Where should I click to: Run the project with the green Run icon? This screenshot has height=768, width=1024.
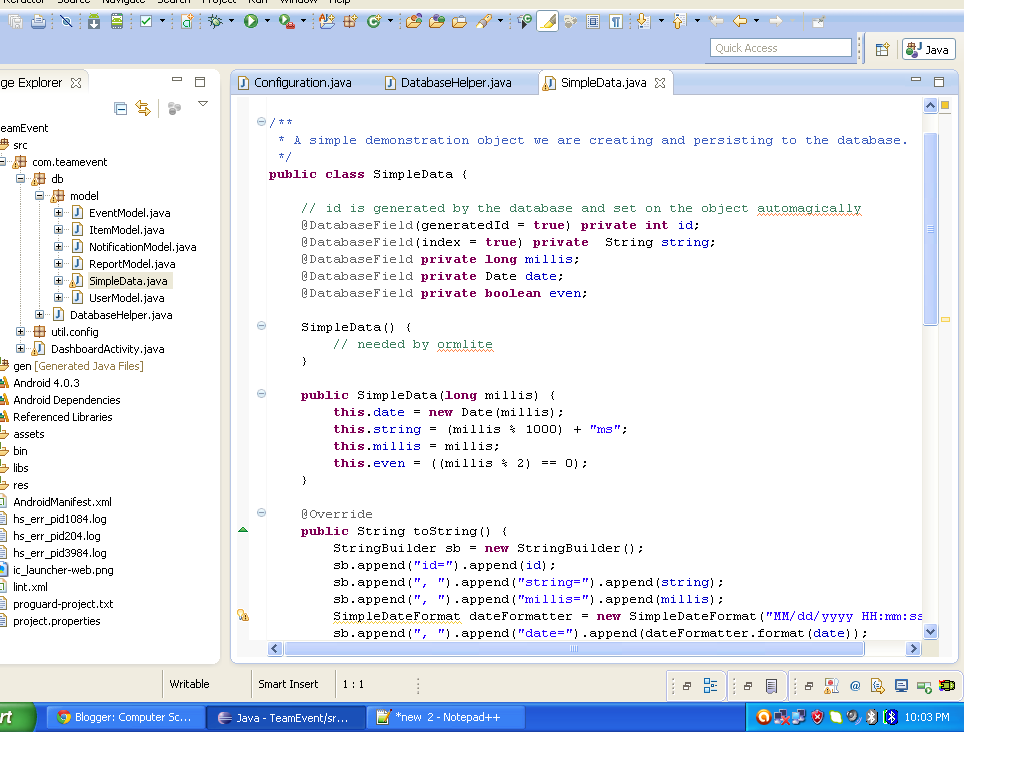pyautogui.click(x=251, y=22)
